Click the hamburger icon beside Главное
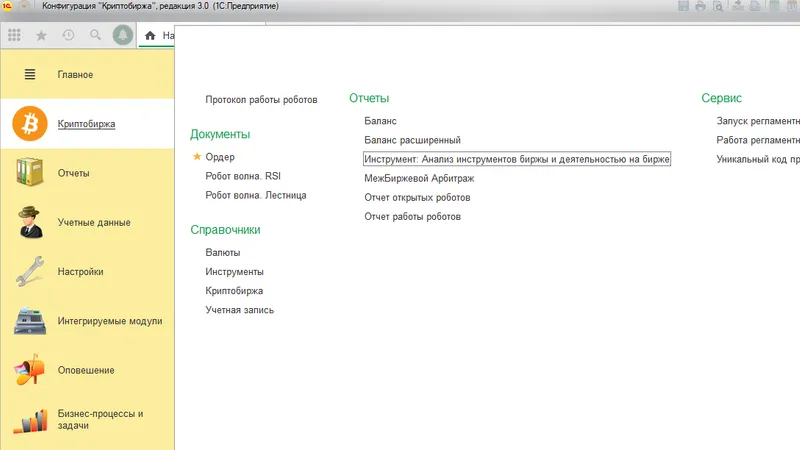Image resolution: width=800 pixels, height=450 pixels. click(x=30, y=74)
